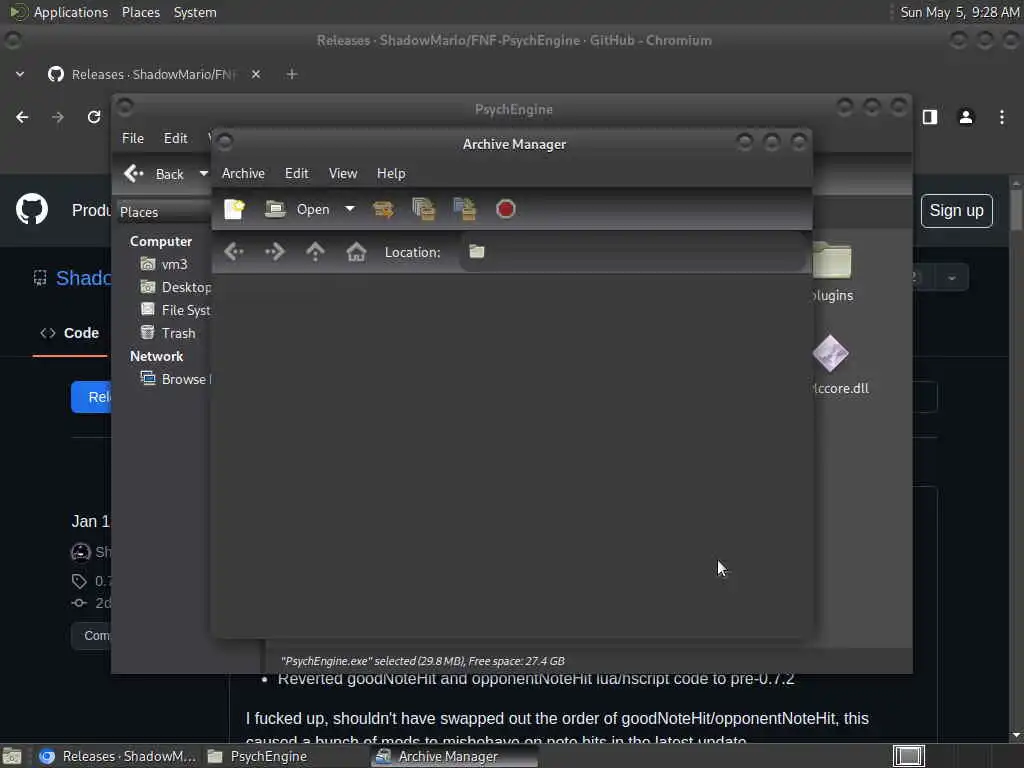
Task: Click the Home icon in Archive Manager
Action: tap(356, 251)
